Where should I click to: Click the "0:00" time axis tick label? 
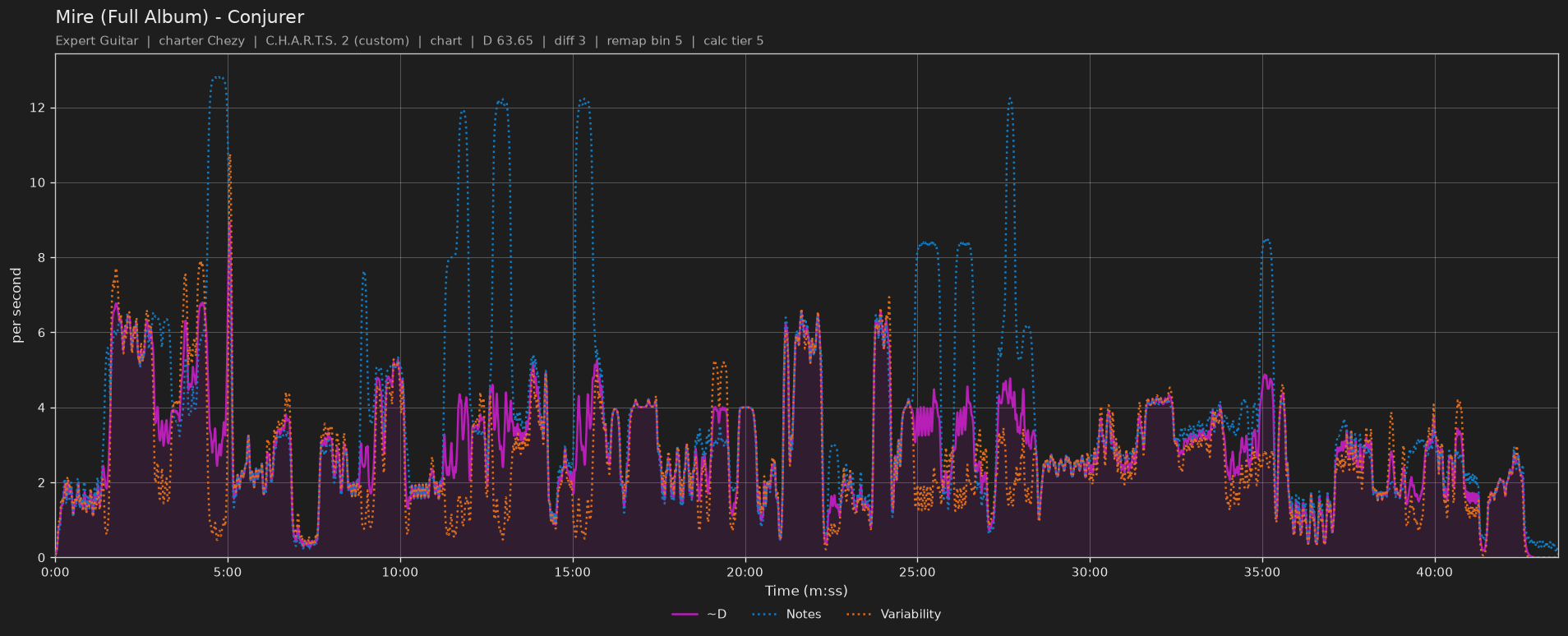coord(55,572)
